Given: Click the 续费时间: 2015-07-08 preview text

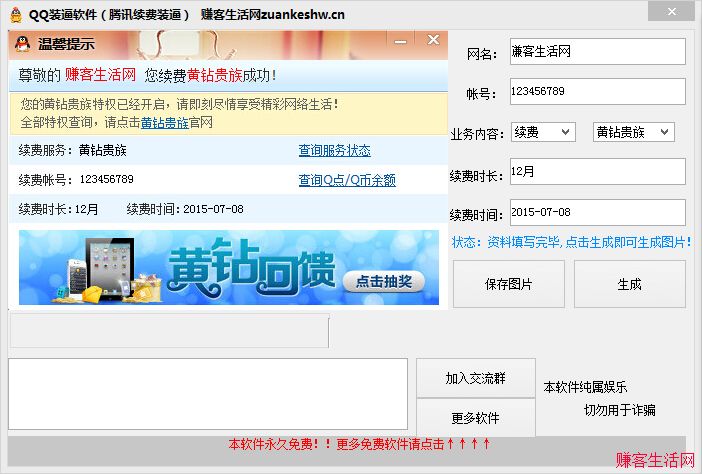Looking at the screenshot, I should pos(185,209).
